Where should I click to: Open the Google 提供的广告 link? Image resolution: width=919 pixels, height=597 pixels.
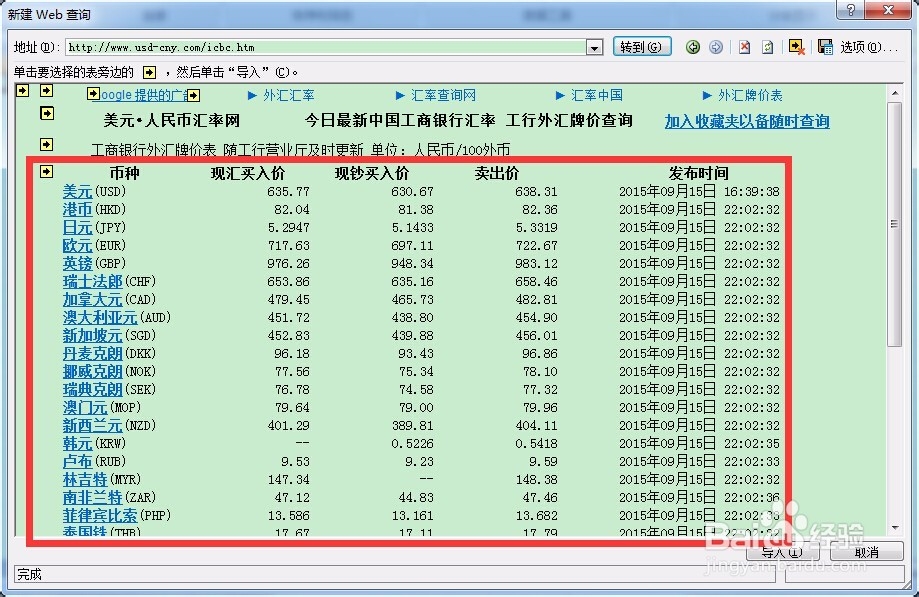144,95
